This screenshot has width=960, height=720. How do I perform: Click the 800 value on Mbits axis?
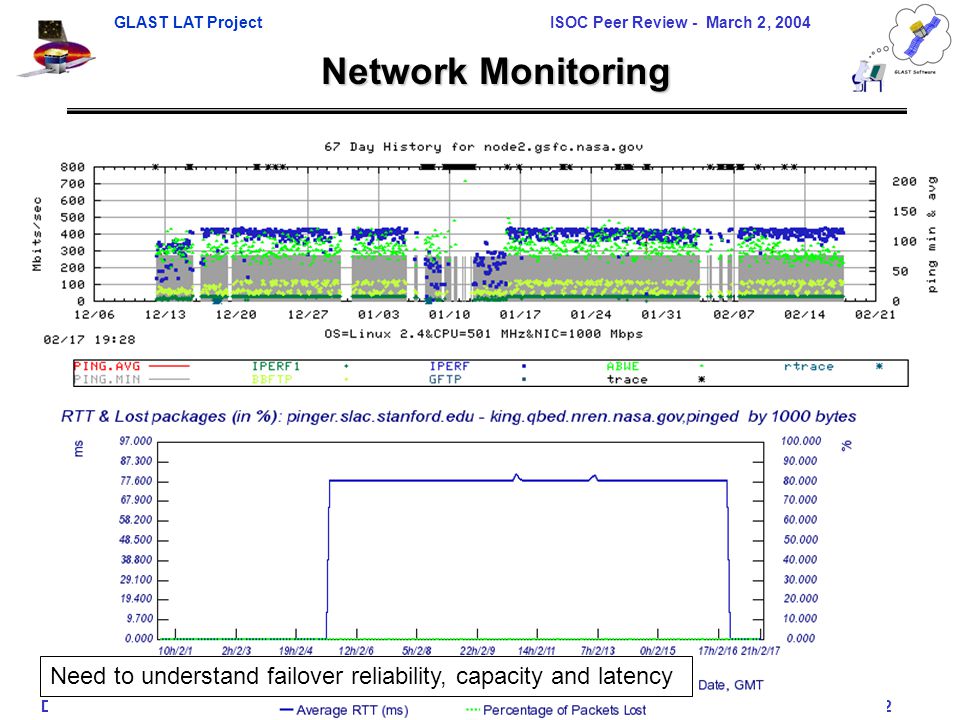tap(72, 167)
